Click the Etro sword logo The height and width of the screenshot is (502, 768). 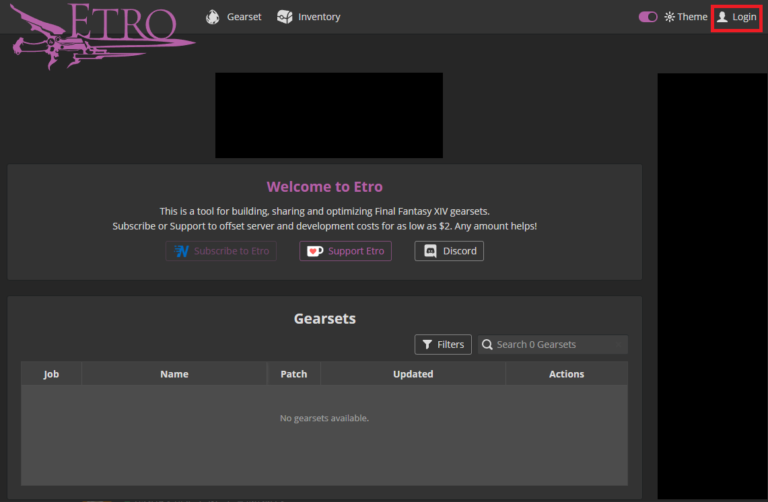(x=100, y=34)
